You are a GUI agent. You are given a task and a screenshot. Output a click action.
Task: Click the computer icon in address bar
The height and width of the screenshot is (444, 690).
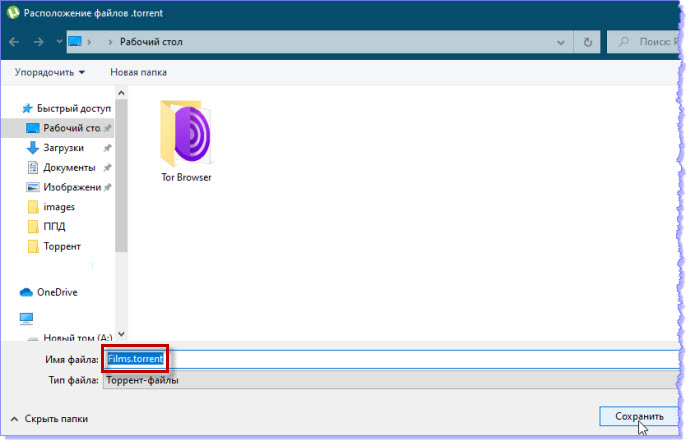tap(75, 42)
